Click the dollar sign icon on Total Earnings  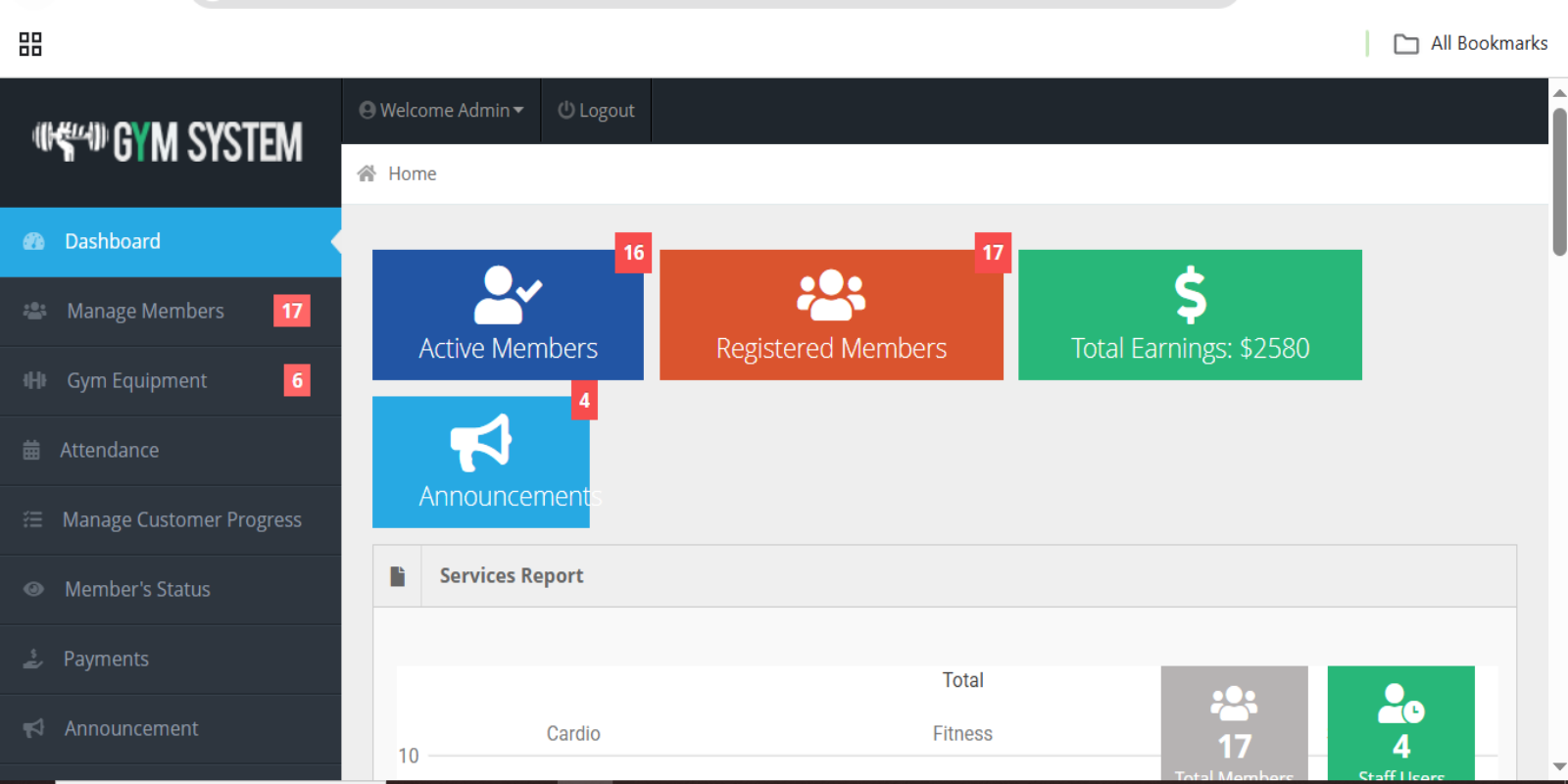(1191, 295)
